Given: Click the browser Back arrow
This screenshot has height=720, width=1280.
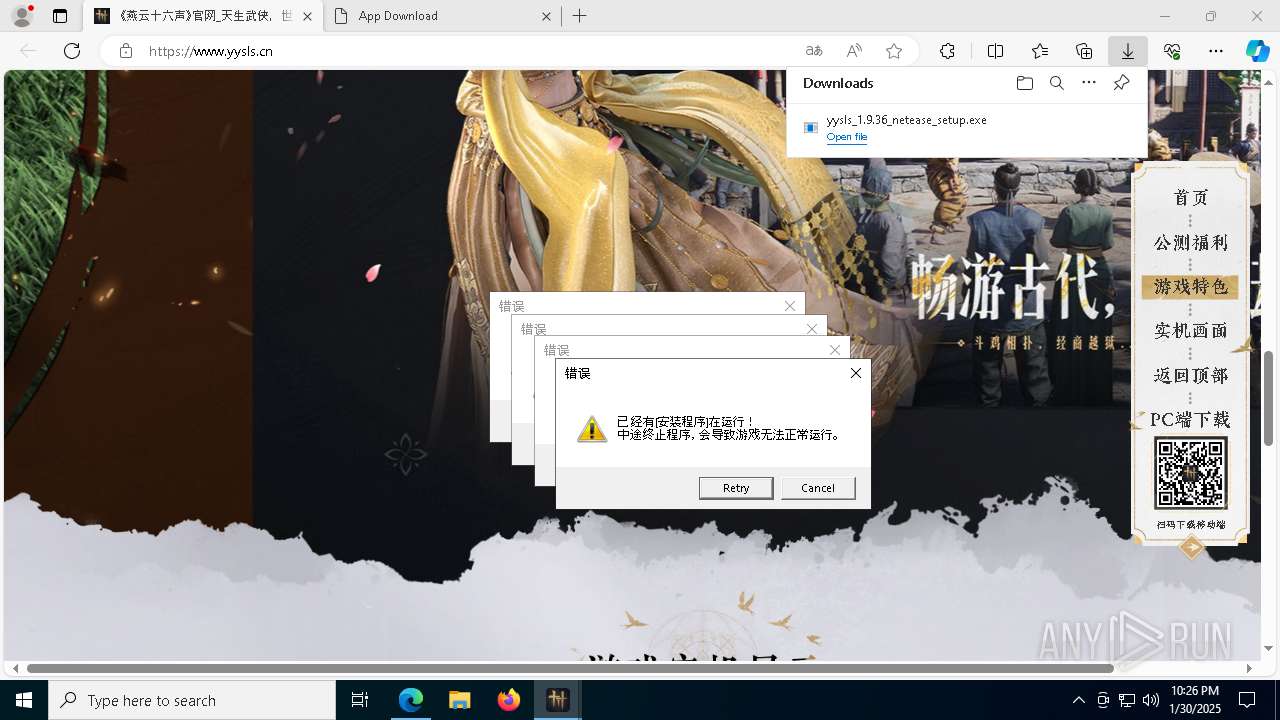Looking at the screenshot, I should [x=28, y=51].
